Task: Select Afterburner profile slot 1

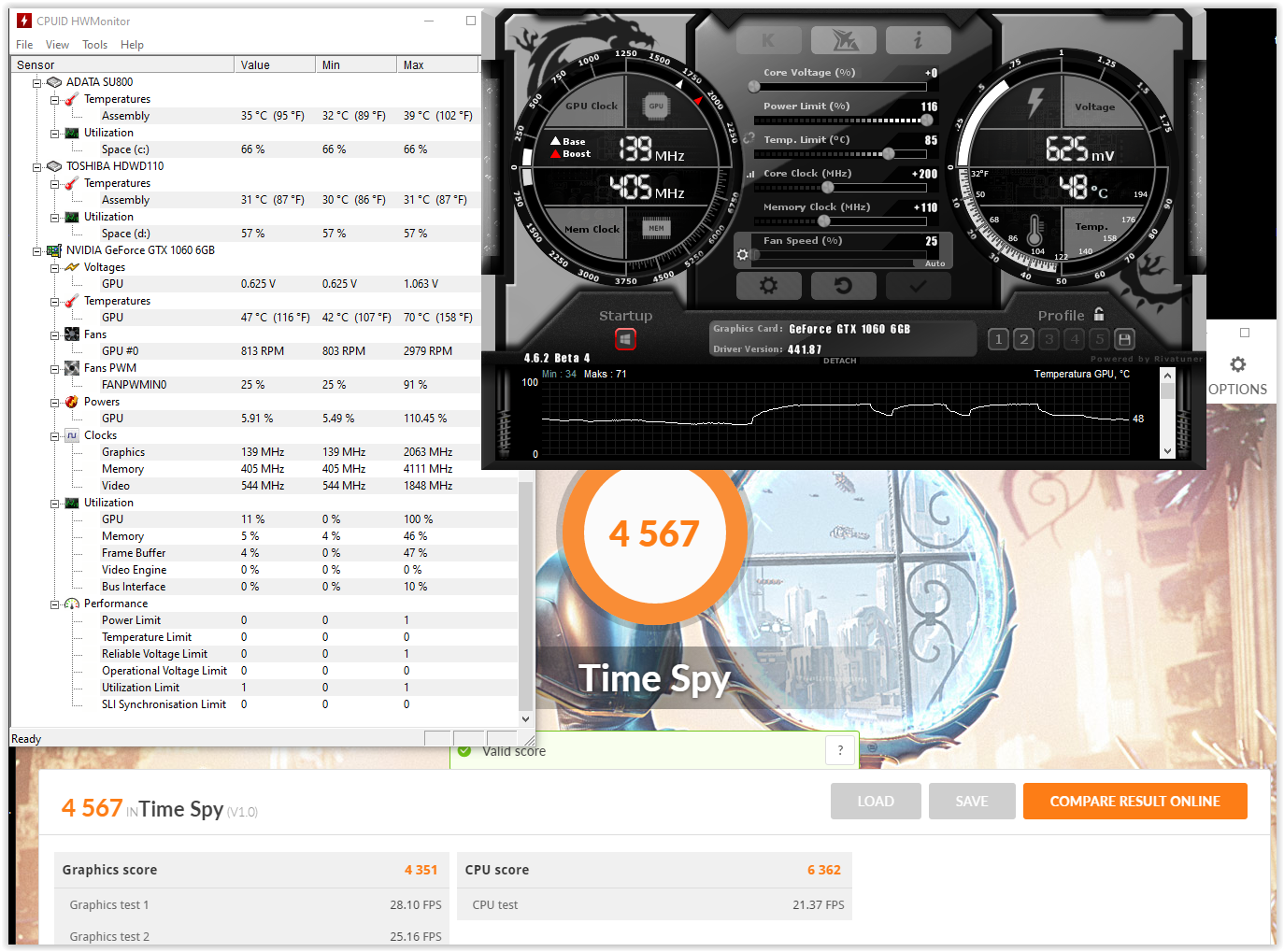Action: [x=998, y=339]
